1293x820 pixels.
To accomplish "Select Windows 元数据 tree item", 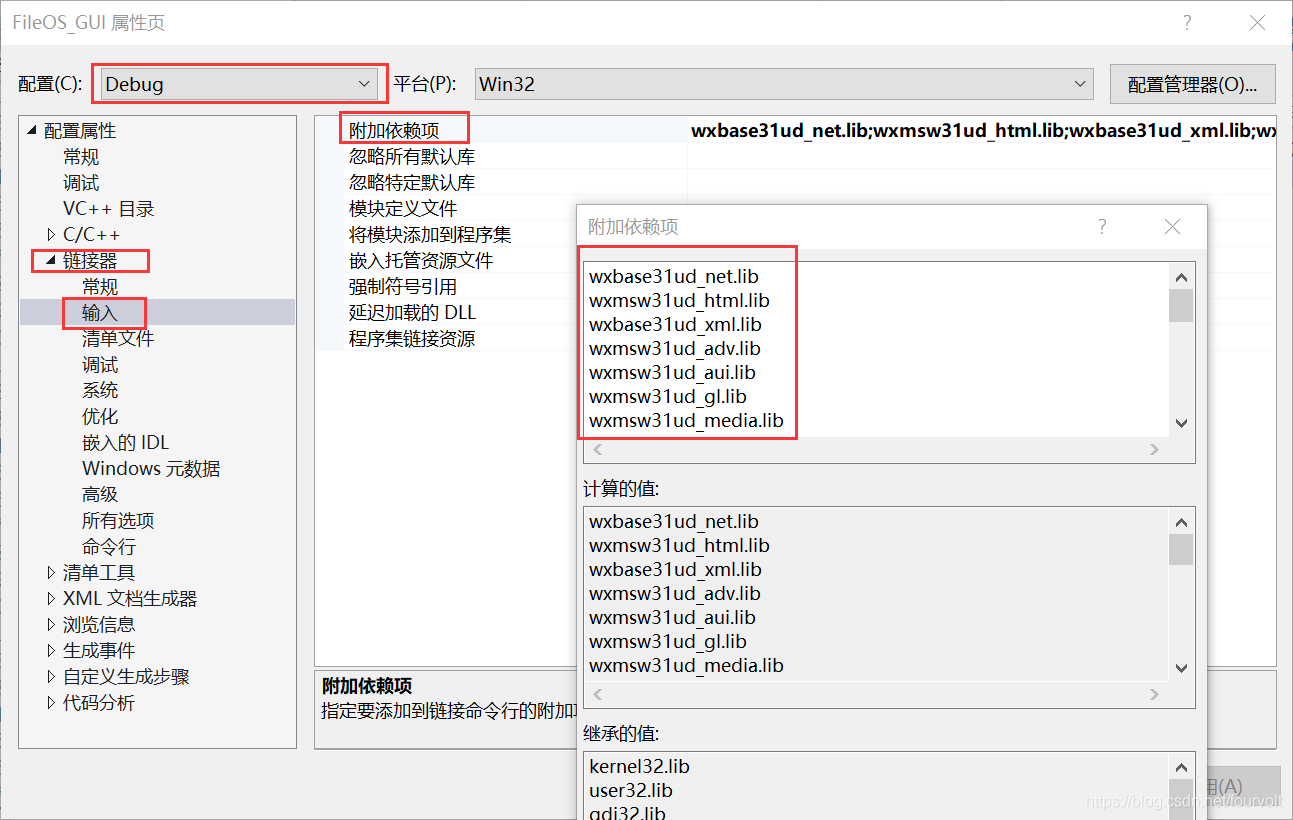I will coord(151,469).
